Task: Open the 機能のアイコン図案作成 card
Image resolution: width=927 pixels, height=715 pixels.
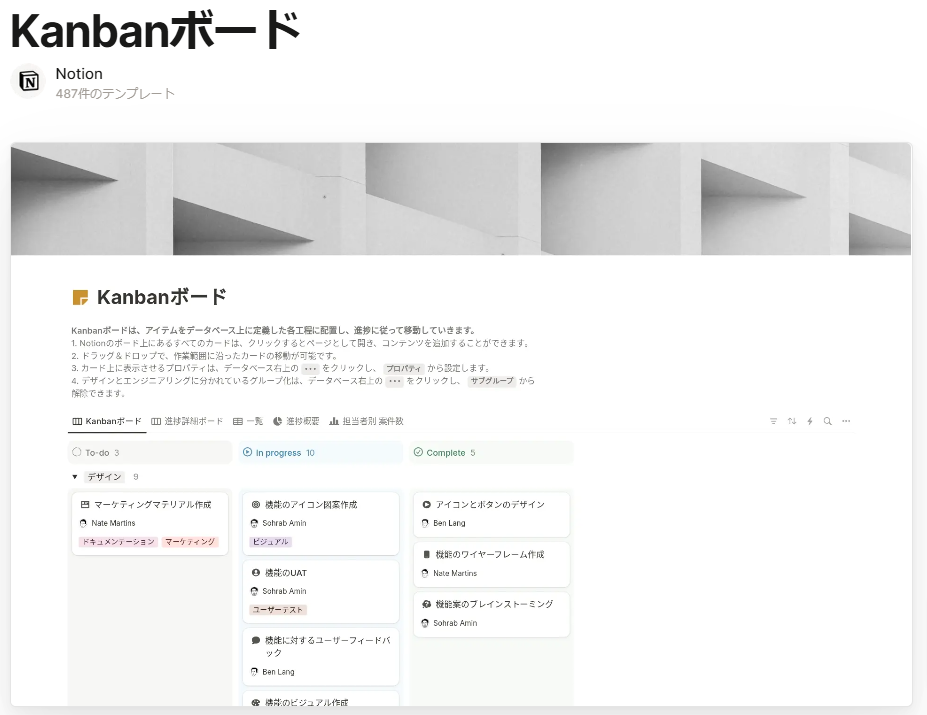Action: click(x=320, y=523)
